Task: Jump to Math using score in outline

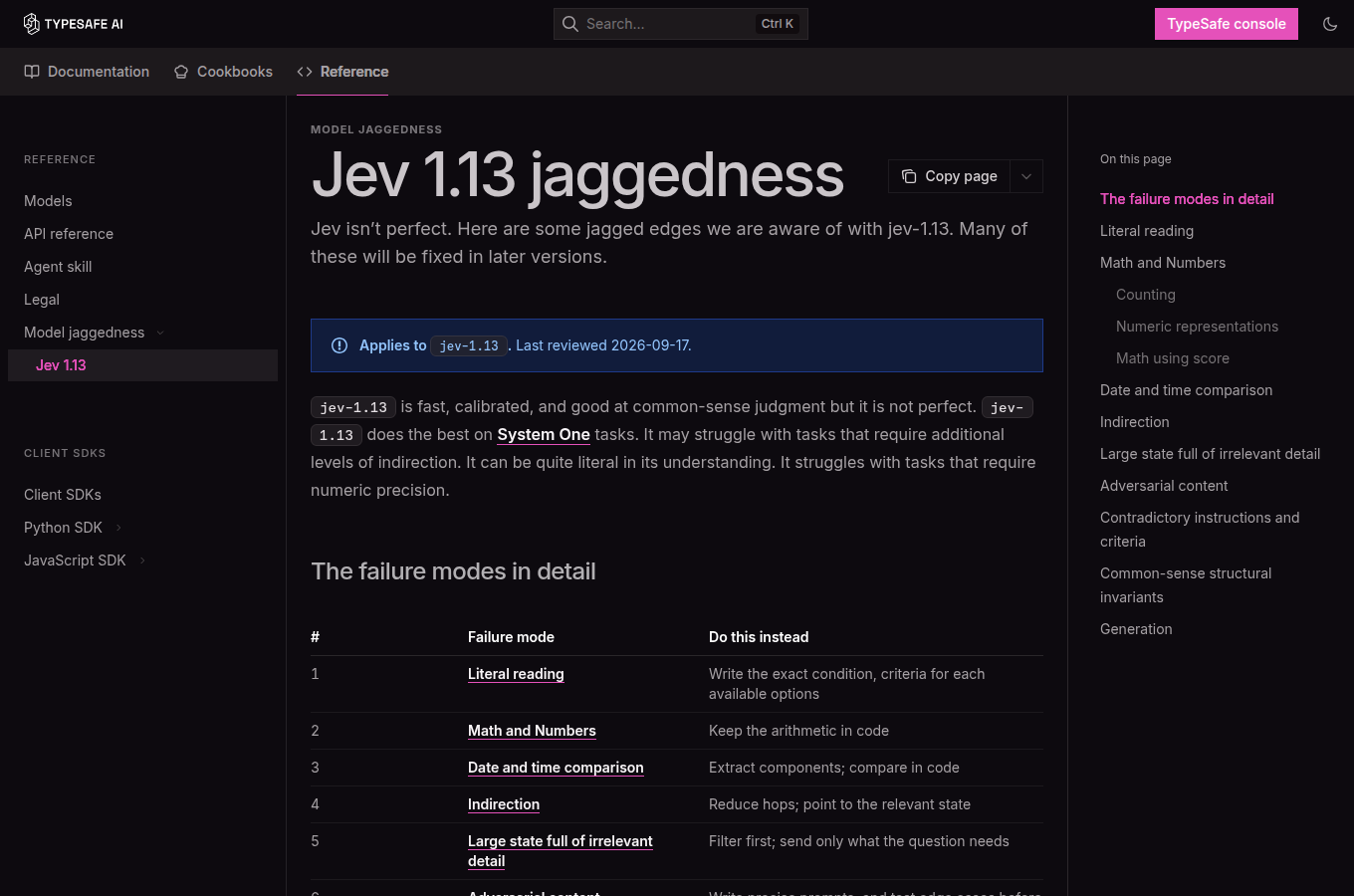Action: 1173,358
